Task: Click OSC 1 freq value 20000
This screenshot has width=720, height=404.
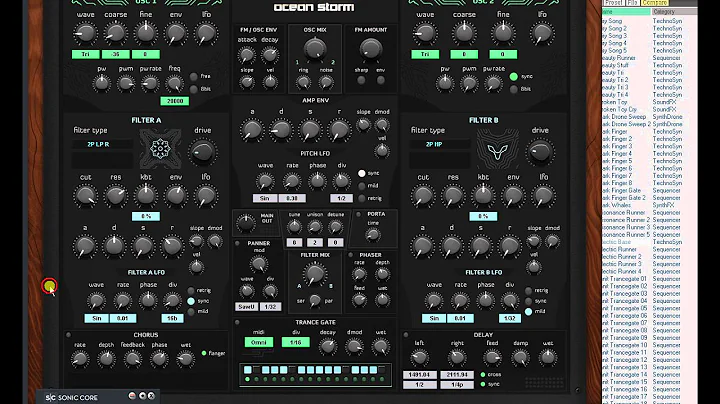Action: (x=174, y=101)
